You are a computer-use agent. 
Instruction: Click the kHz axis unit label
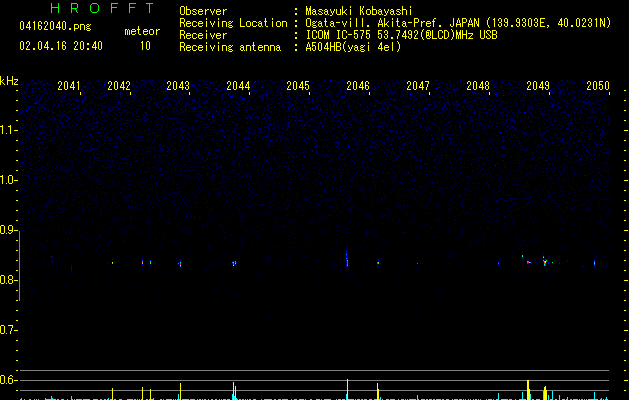coord(9,81)
